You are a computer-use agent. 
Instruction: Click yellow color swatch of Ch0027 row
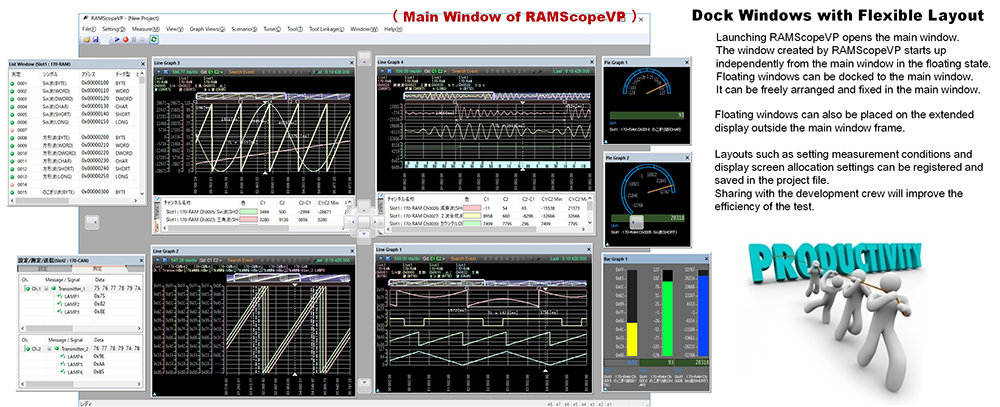(x=472, y=216)
